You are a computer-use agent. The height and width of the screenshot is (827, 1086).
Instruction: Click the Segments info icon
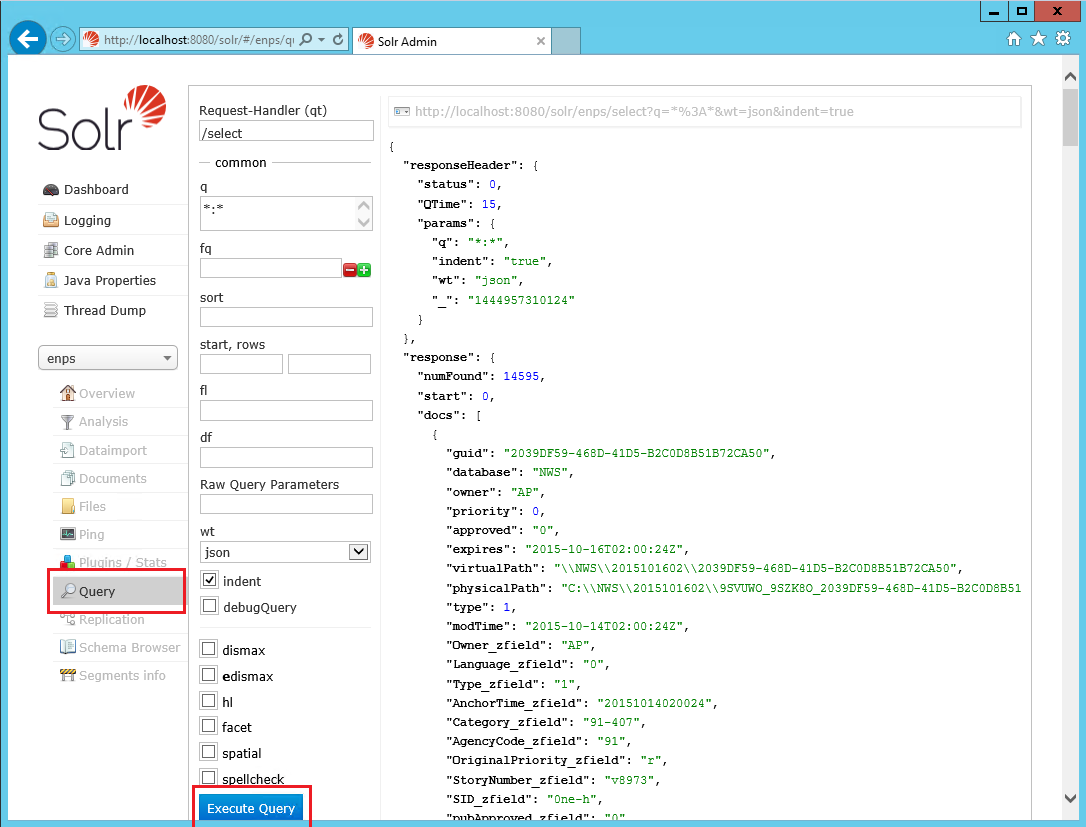[67, 675]
